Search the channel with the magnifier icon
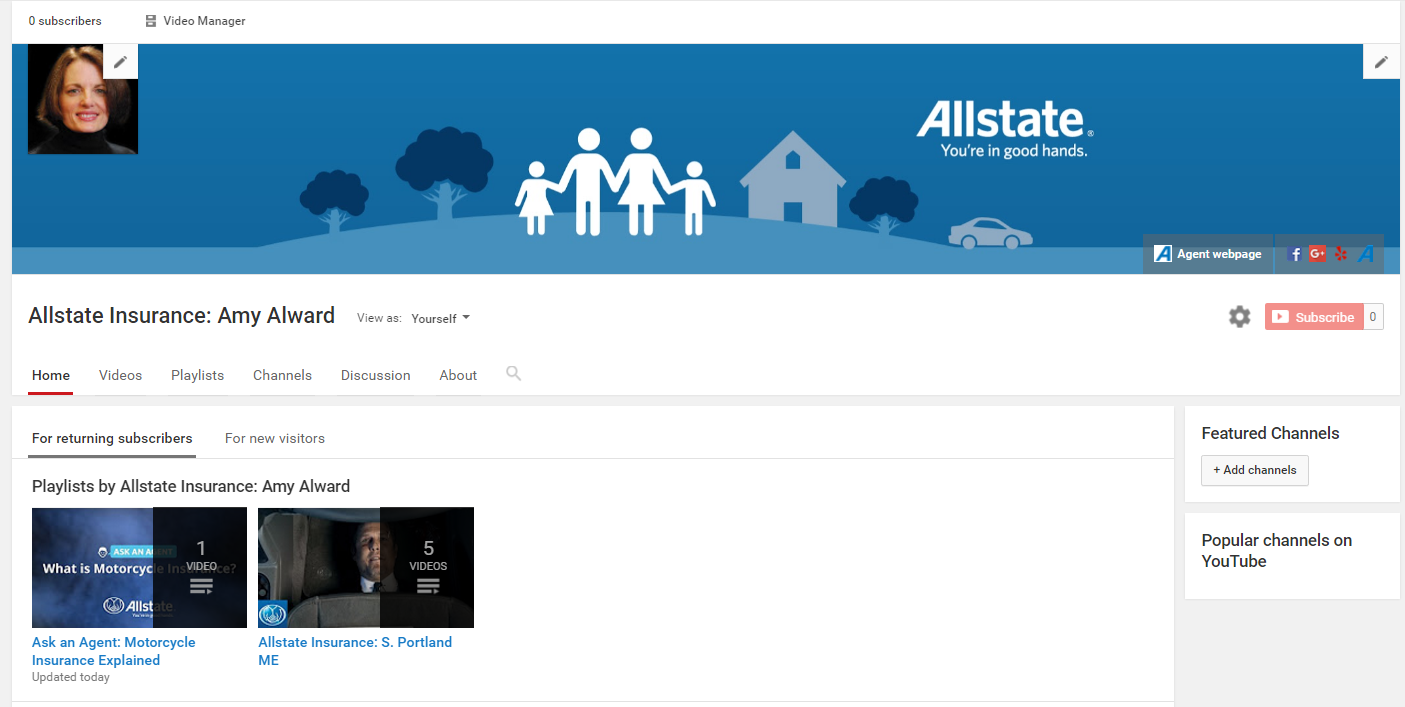 click(x=514, y=374)
